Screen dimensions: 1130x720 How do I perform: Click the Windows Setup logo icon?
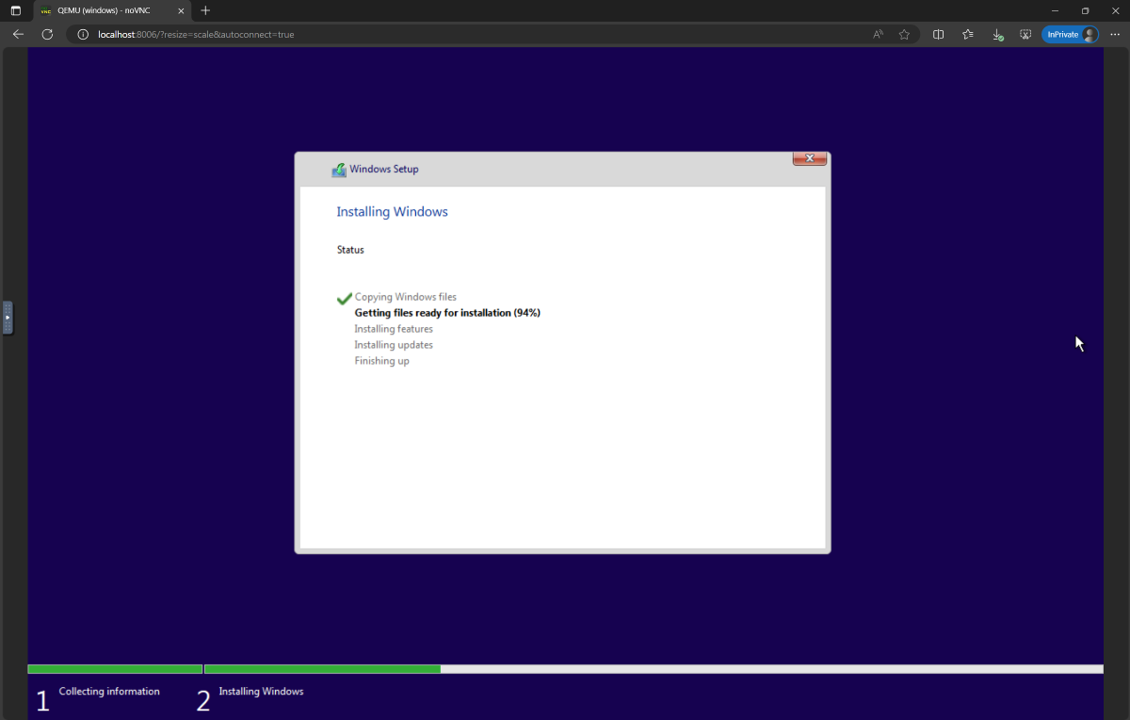[x=339, y=169]
